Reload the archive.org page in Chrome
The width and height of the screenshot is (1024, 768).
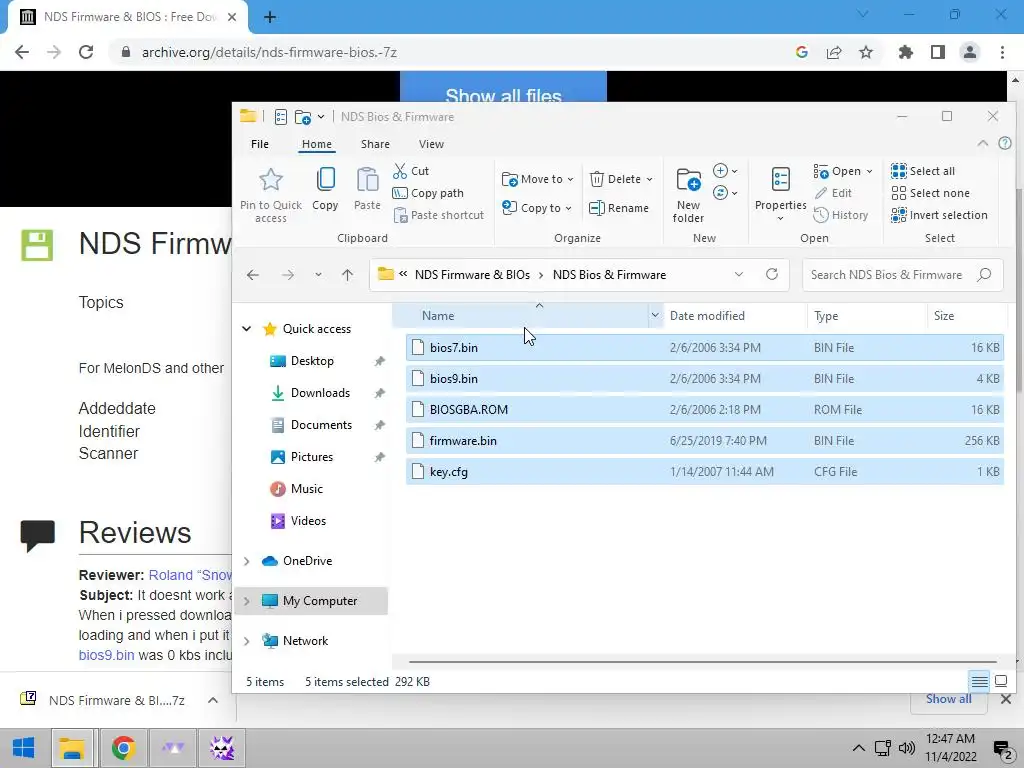(86, 52)
